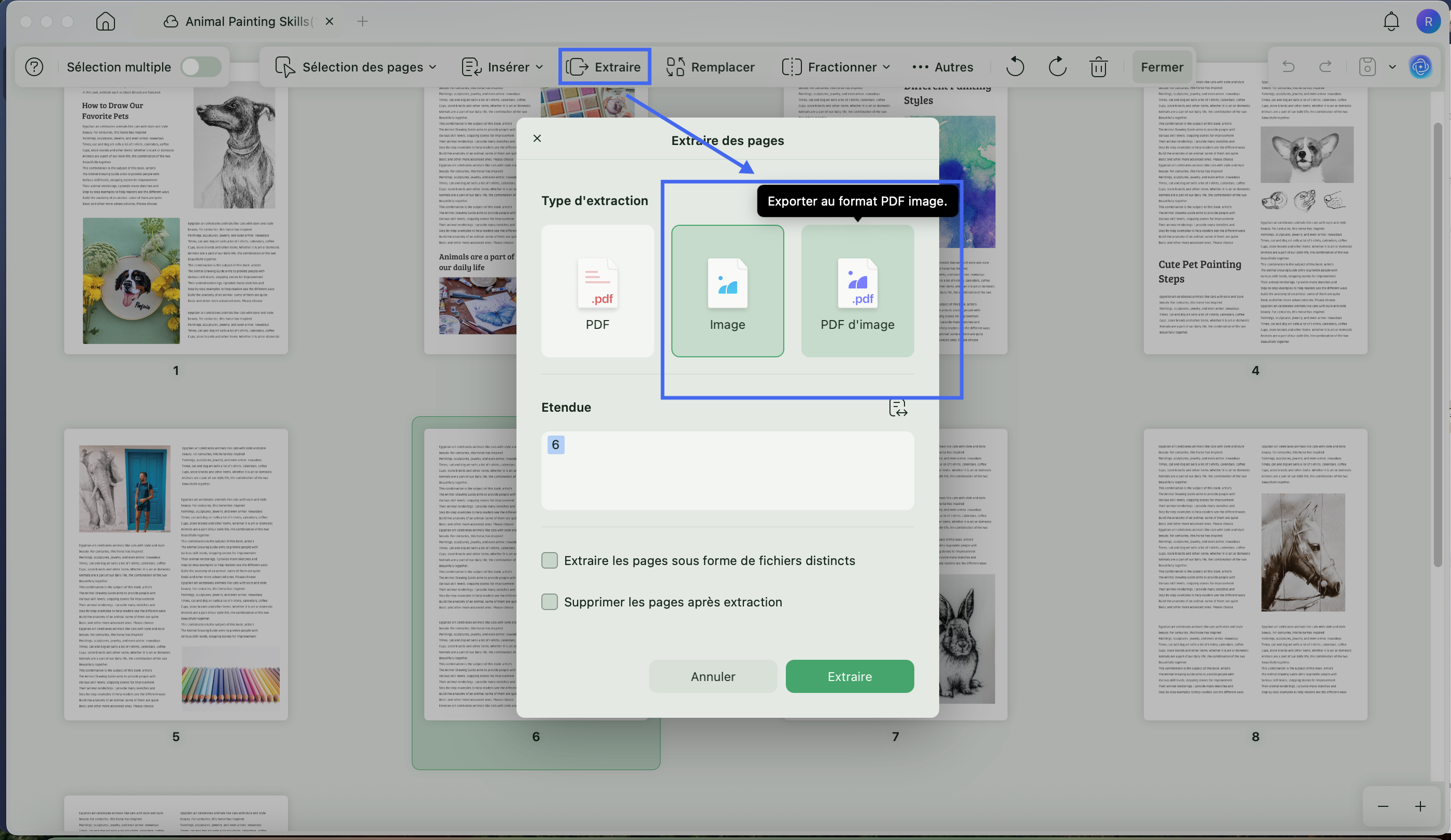
Task: Click the undo arrow icon
Action: (1289, 67)
